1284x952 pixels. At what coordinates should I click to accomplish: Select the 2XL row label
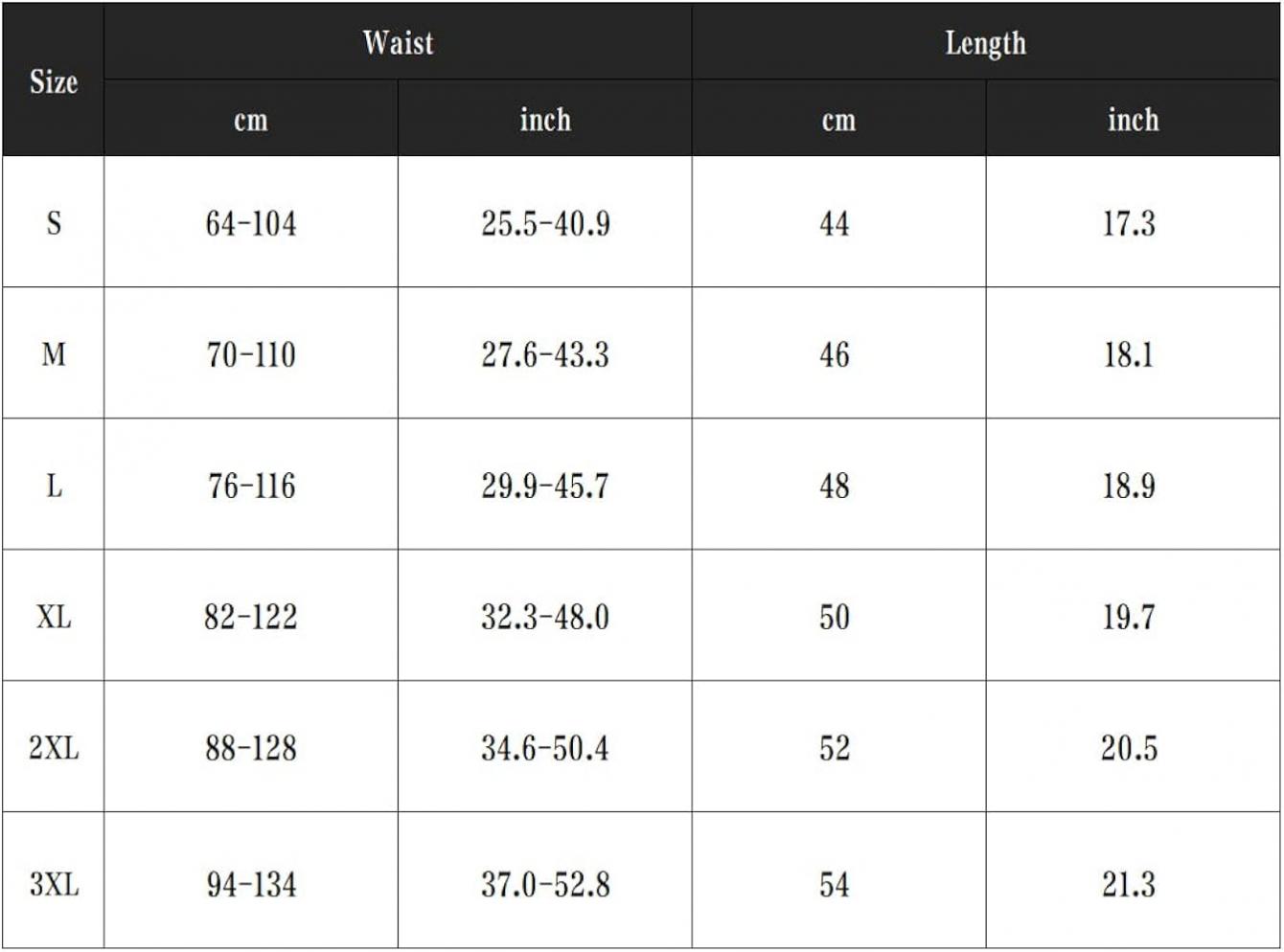[54, 748]
